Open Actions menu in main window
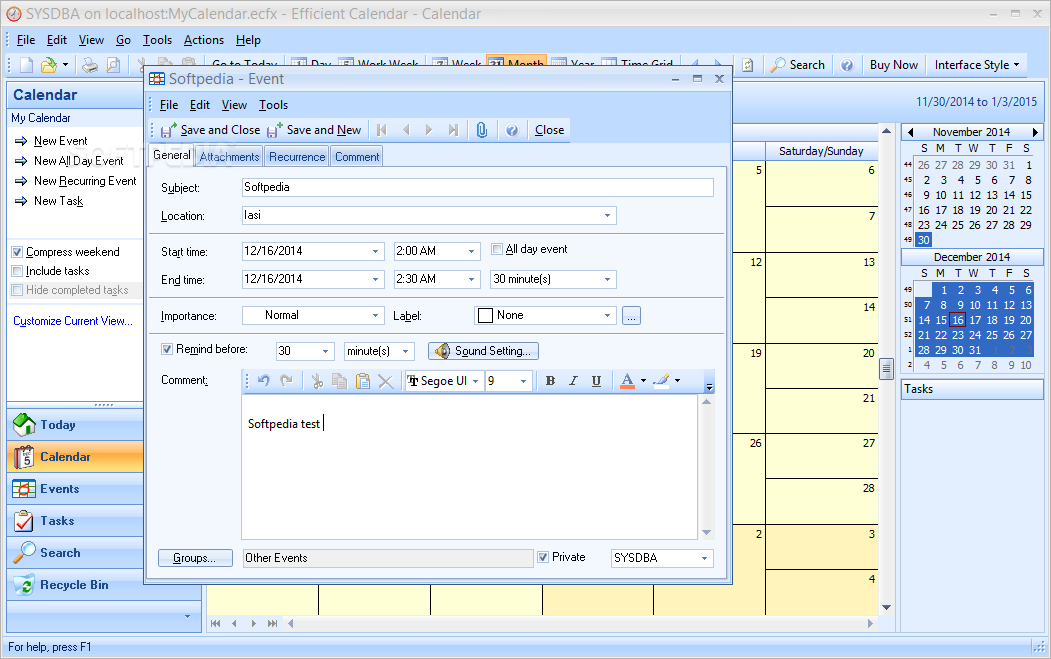1051x659 pixels. point(204,40)
